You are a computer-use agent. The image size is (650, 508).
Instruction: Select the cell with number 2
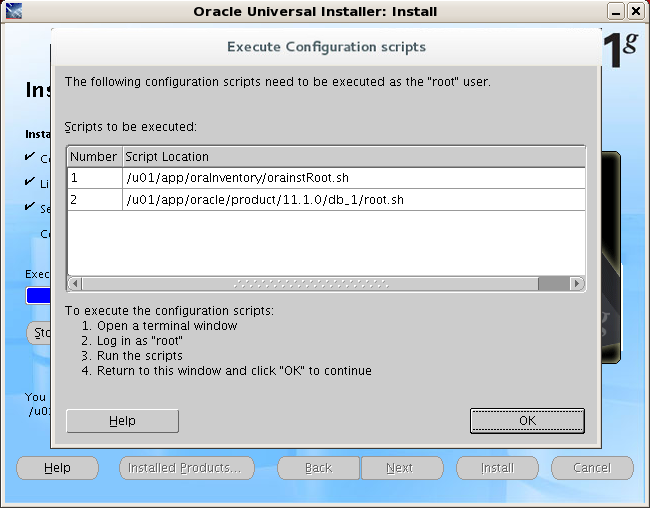tap(94, 200)
